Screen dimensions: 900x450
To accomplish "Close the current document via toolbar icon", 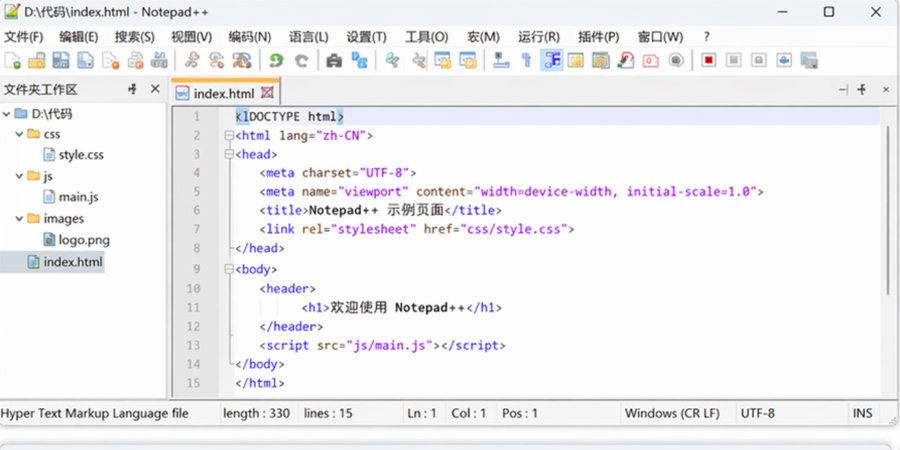I will (110, 60).
